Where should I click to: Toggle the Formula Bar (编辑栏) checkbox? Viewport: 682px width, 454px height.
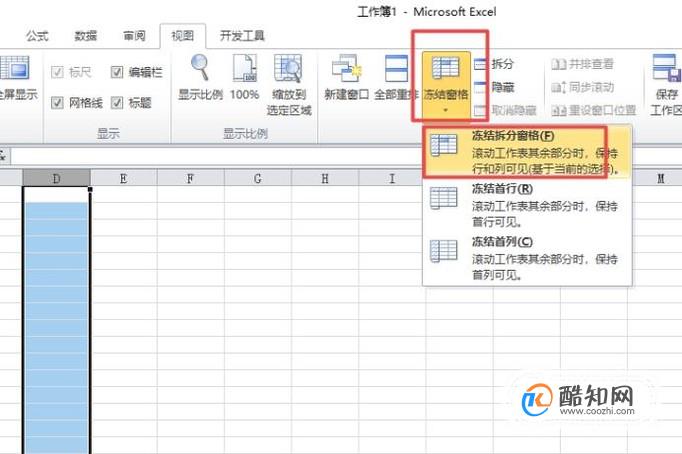point(117,72)
